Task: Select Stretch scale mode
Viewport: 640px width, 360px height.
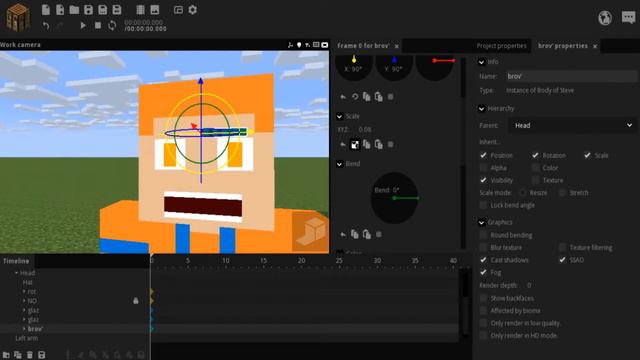Action: point(562,192)
